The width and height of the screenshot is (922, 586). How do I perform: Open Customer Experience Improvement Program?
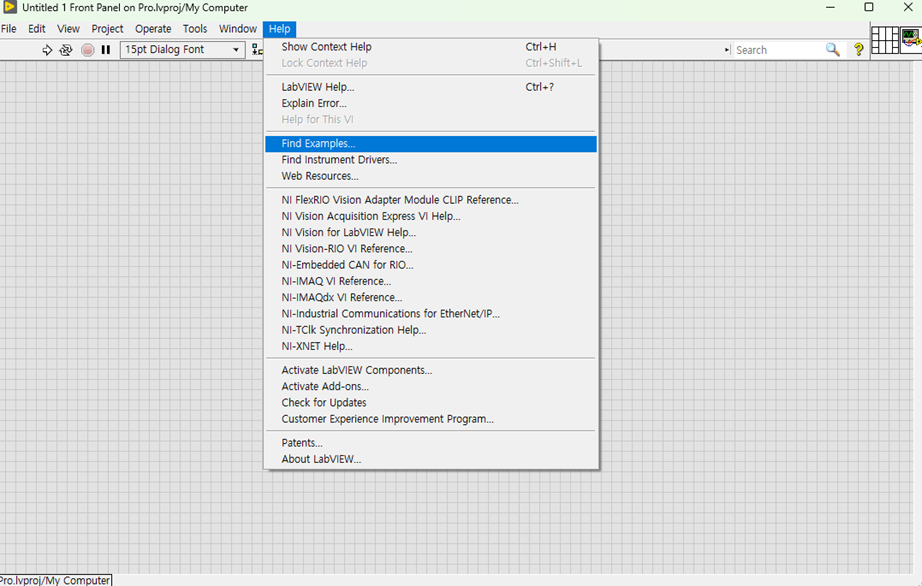431,419
